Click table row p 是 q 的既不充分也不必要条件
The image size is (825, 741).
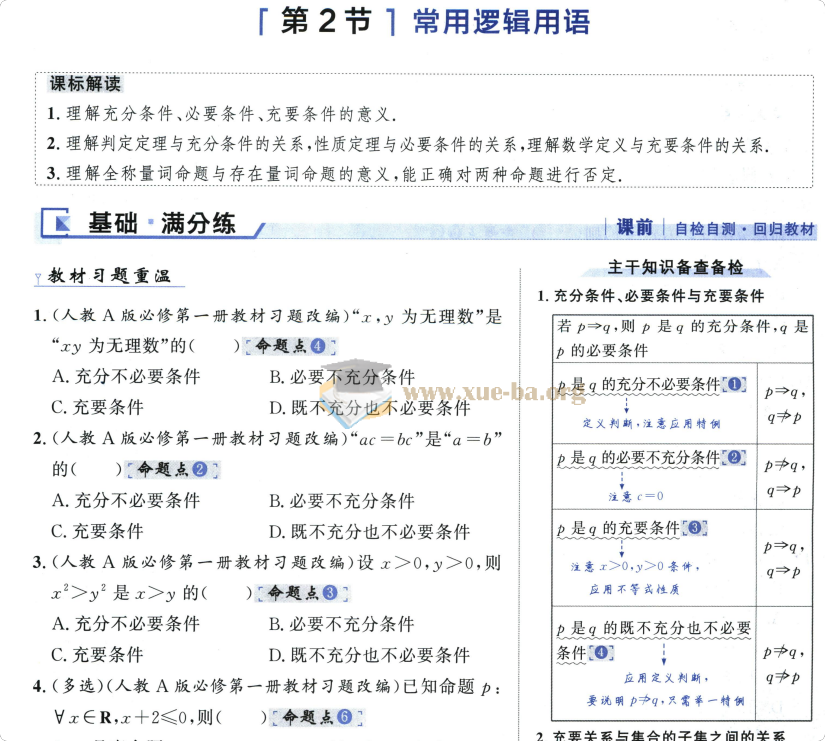tap(653, 640)
